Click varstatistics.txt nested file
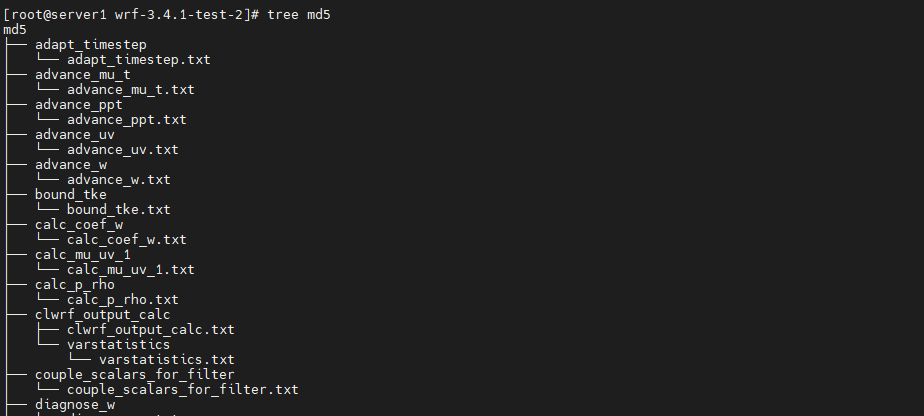 [x=167, y=359]
